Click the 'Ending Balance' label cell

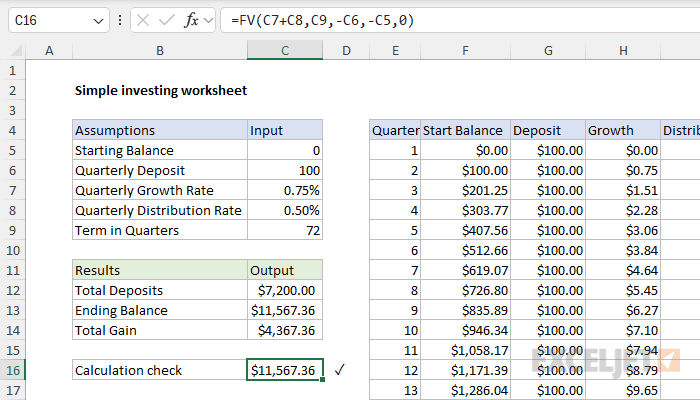click(x=160, y=310)
